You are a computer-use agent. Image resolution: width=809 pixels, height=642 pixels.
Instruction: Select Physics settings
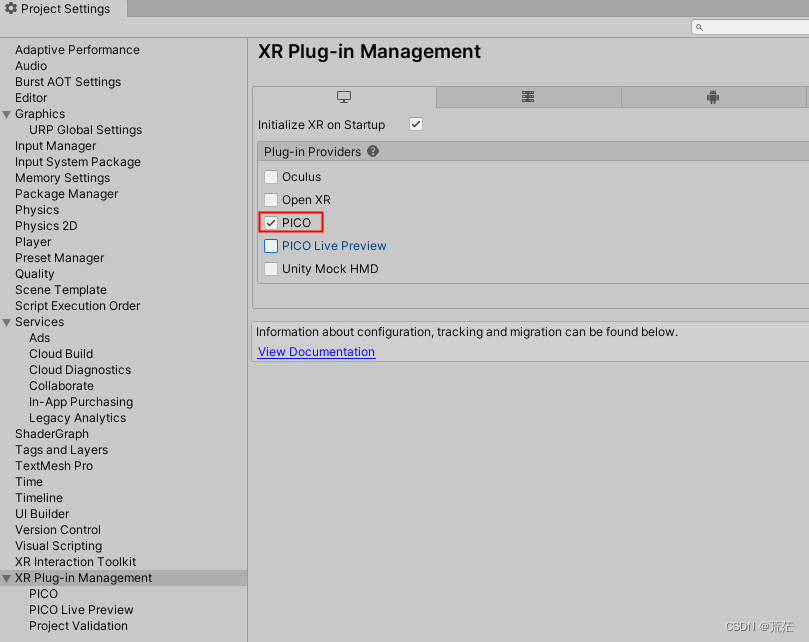37,210
